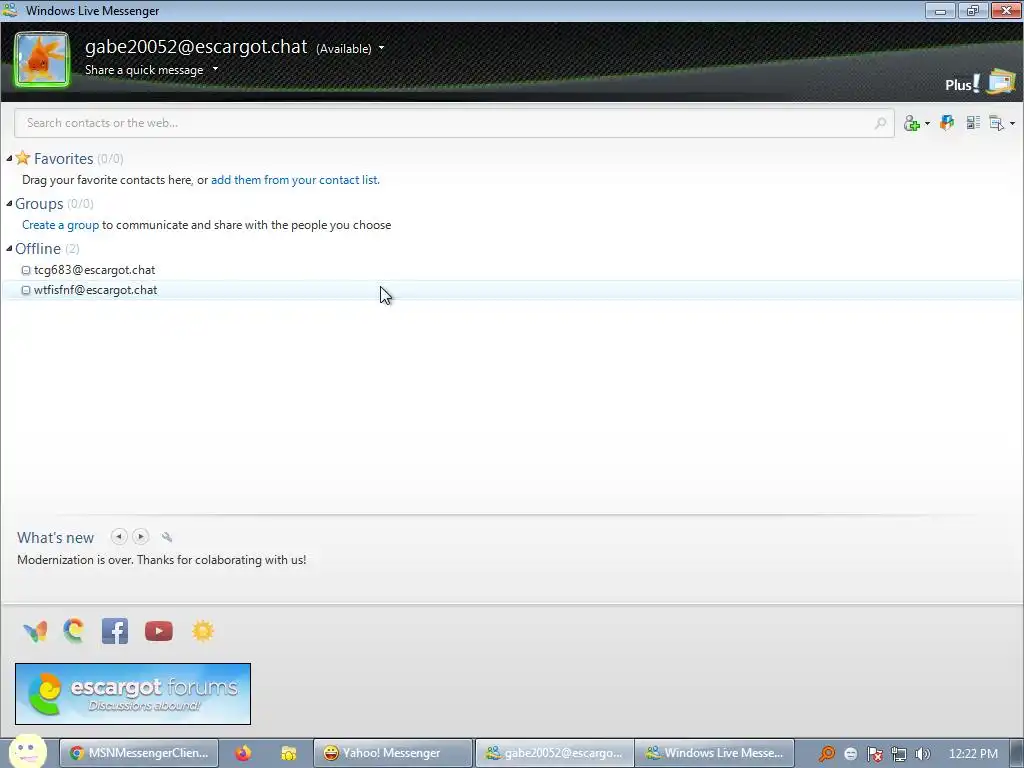Collapse the Groups section
Viewport: 1024px width, 768px height.
click(x=9, y=204)
